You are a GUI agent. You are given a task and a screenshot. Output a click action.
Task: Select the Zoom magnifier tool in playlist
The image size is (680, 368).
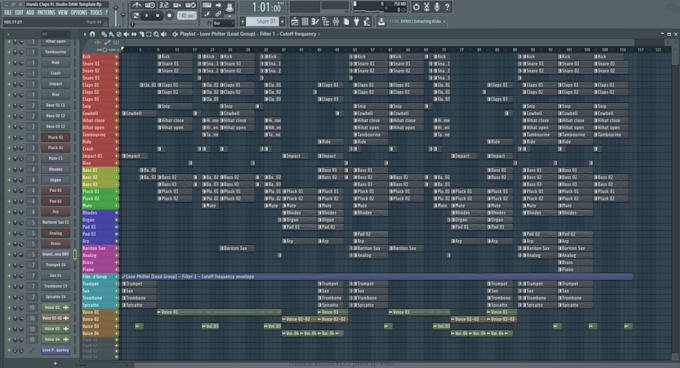(x=156, y=34)
